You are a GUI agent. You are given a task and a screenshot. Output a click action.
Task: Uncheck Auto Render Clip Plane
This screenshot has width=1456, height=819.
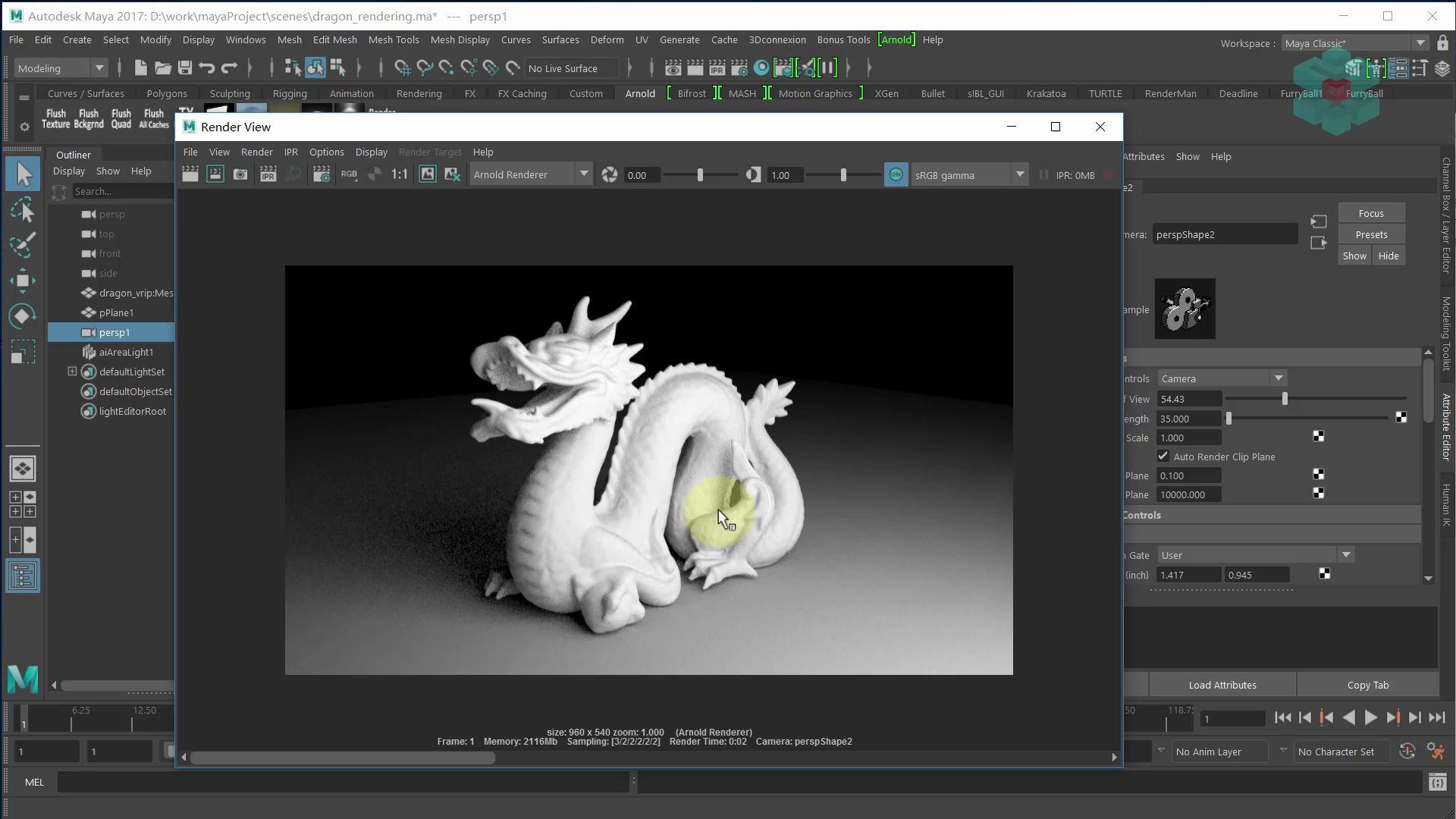click(1163, 456)
